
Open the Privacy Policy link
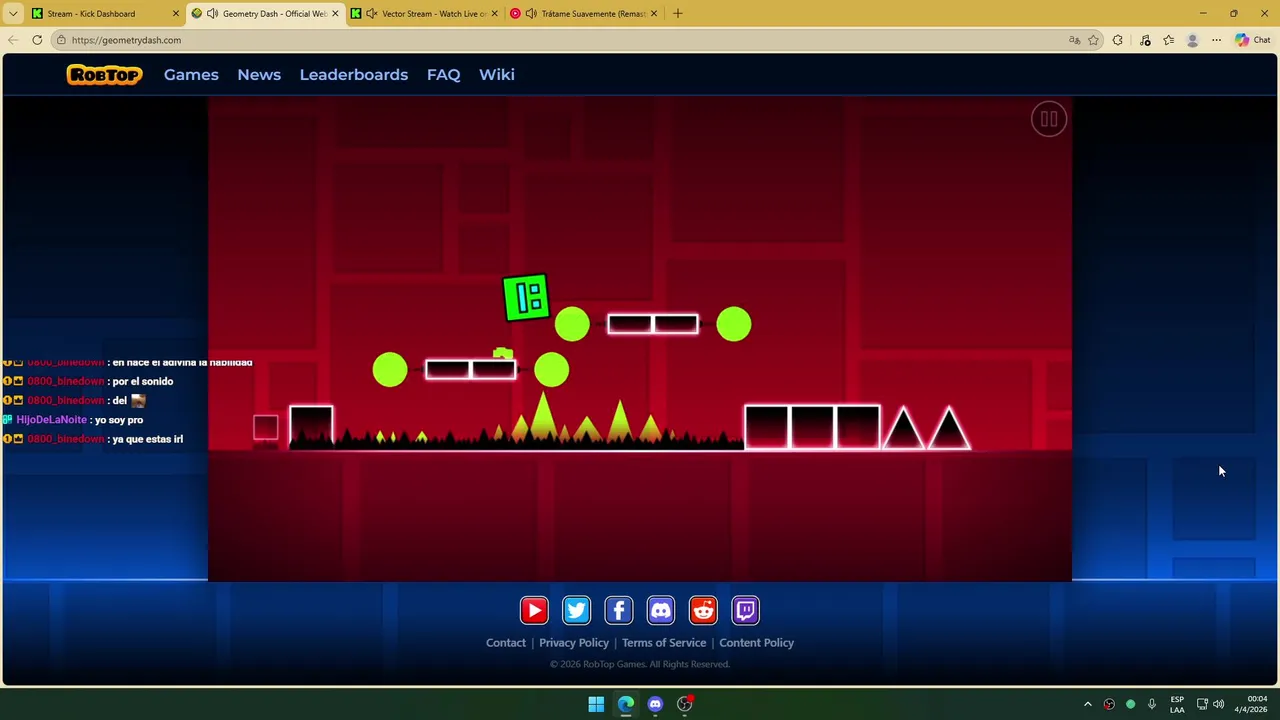point(574,643)
